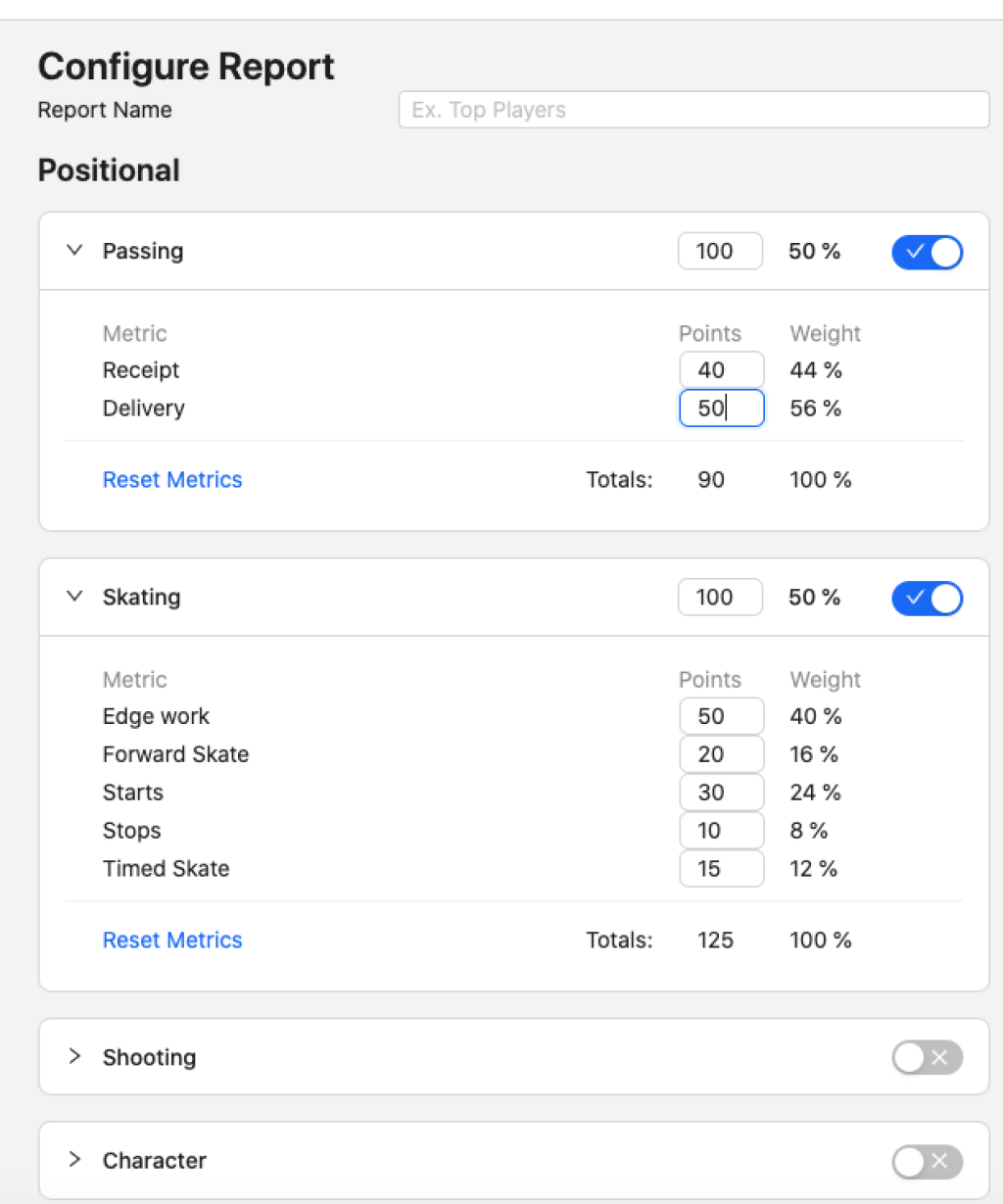
Task: Select the Delivery points field
Action: pos(721,409)
